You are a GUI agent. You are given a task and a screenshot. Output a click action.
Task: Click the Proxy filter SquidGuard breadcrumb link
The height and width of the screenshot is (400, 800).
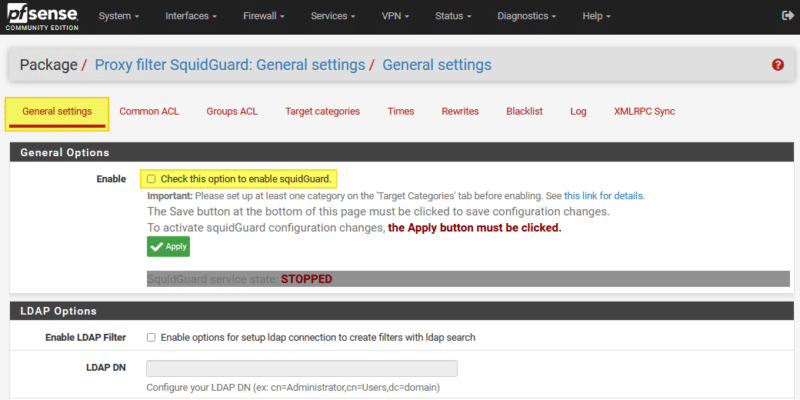[x=230, y=65]
